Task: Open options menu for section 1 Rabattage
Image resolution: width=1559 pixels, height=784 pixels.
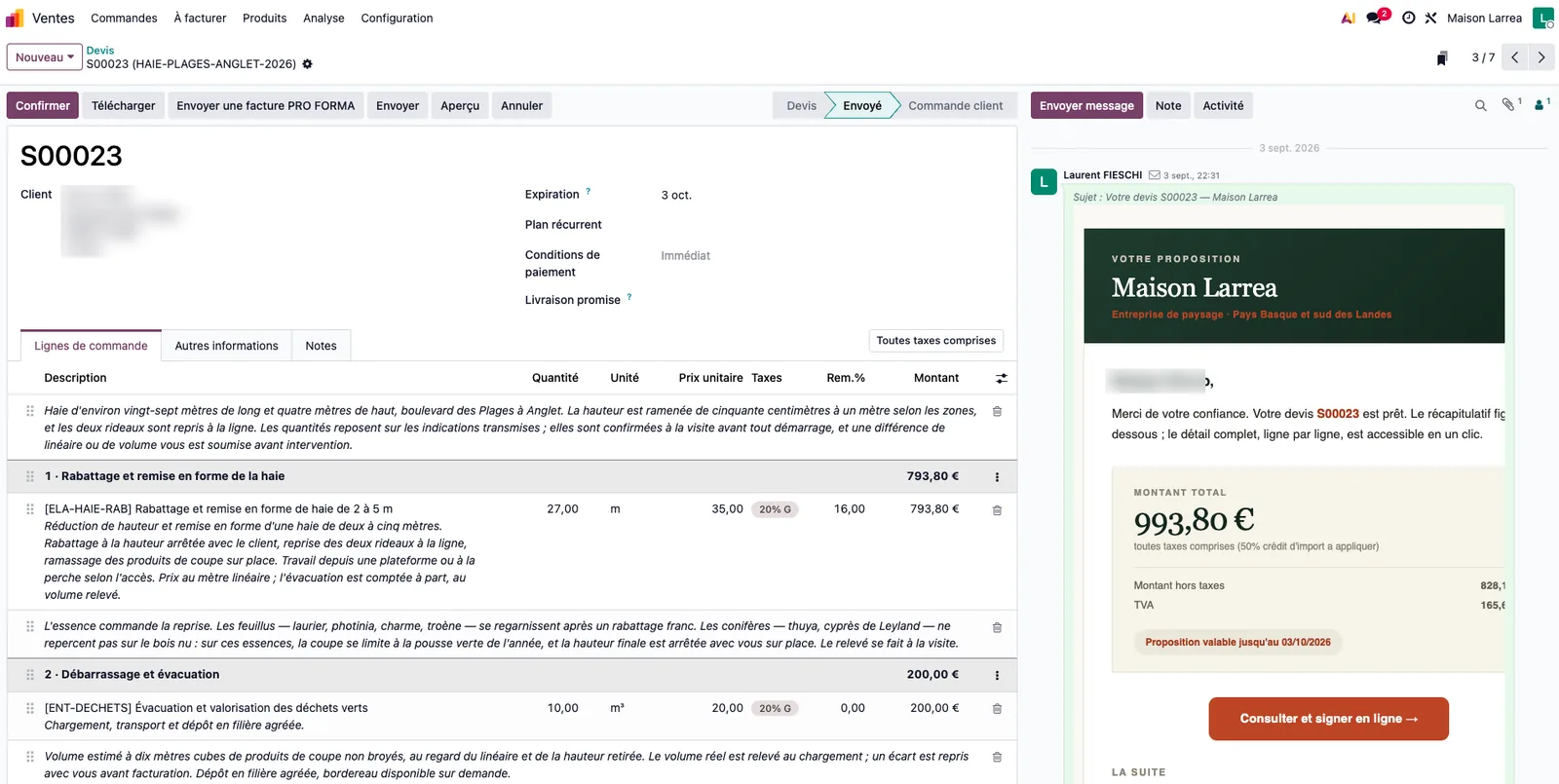Action: [997, 477]
